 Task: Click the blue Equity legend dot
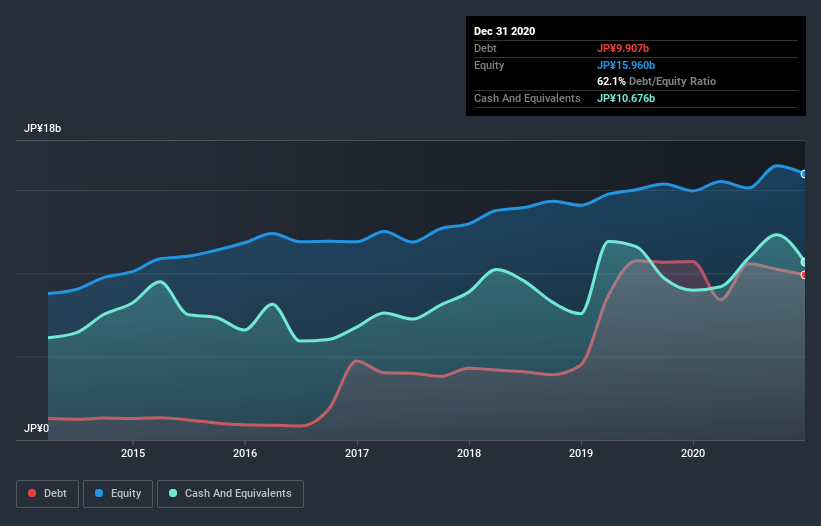(99, 493)
